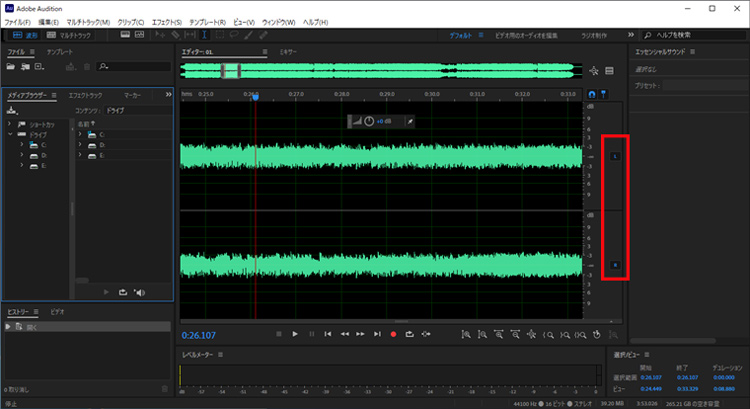Select the Time Selection (I-beam) tool
Screen dimensions: 750x409
(205, 35)
